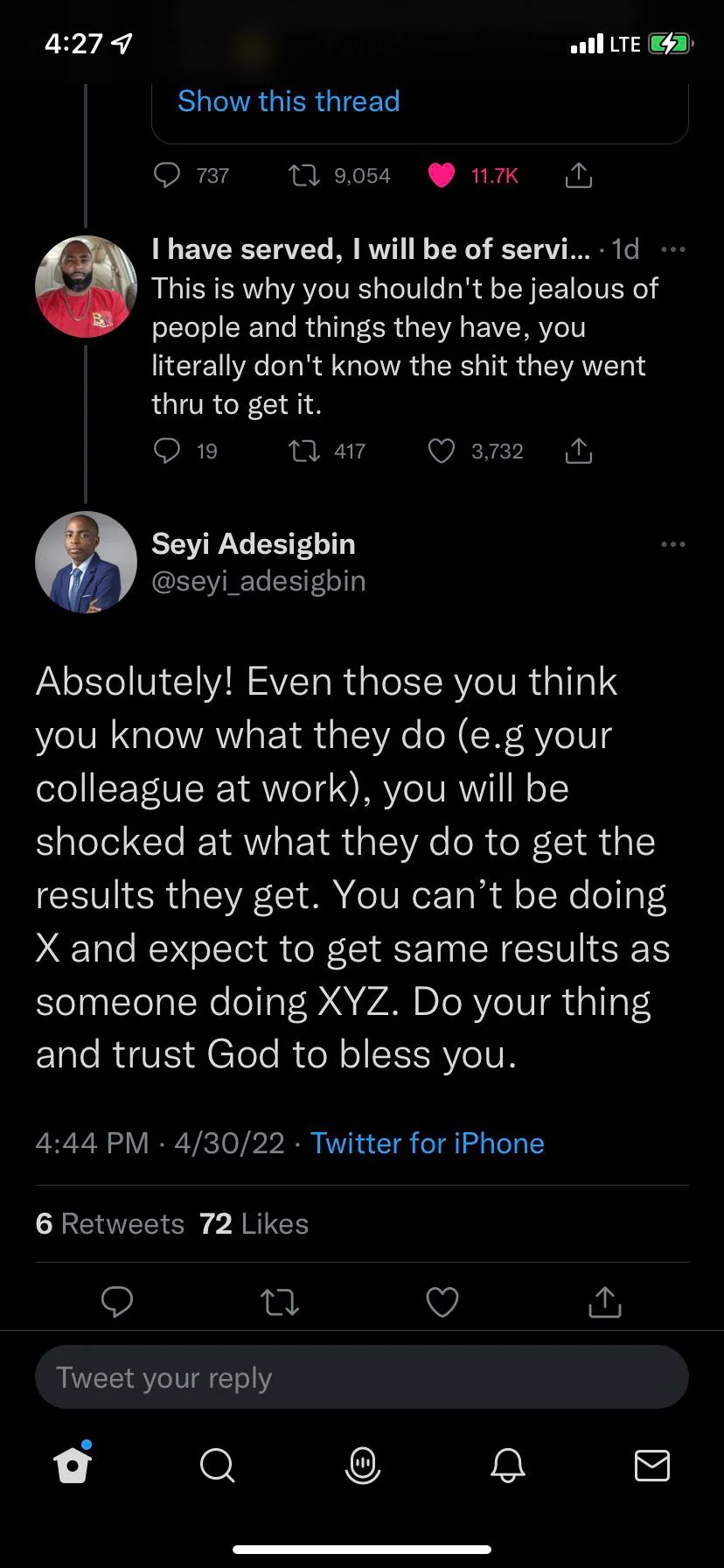Open the Spaces microphone tab
The image size is (724, 1568).
tap(362, 1465)
